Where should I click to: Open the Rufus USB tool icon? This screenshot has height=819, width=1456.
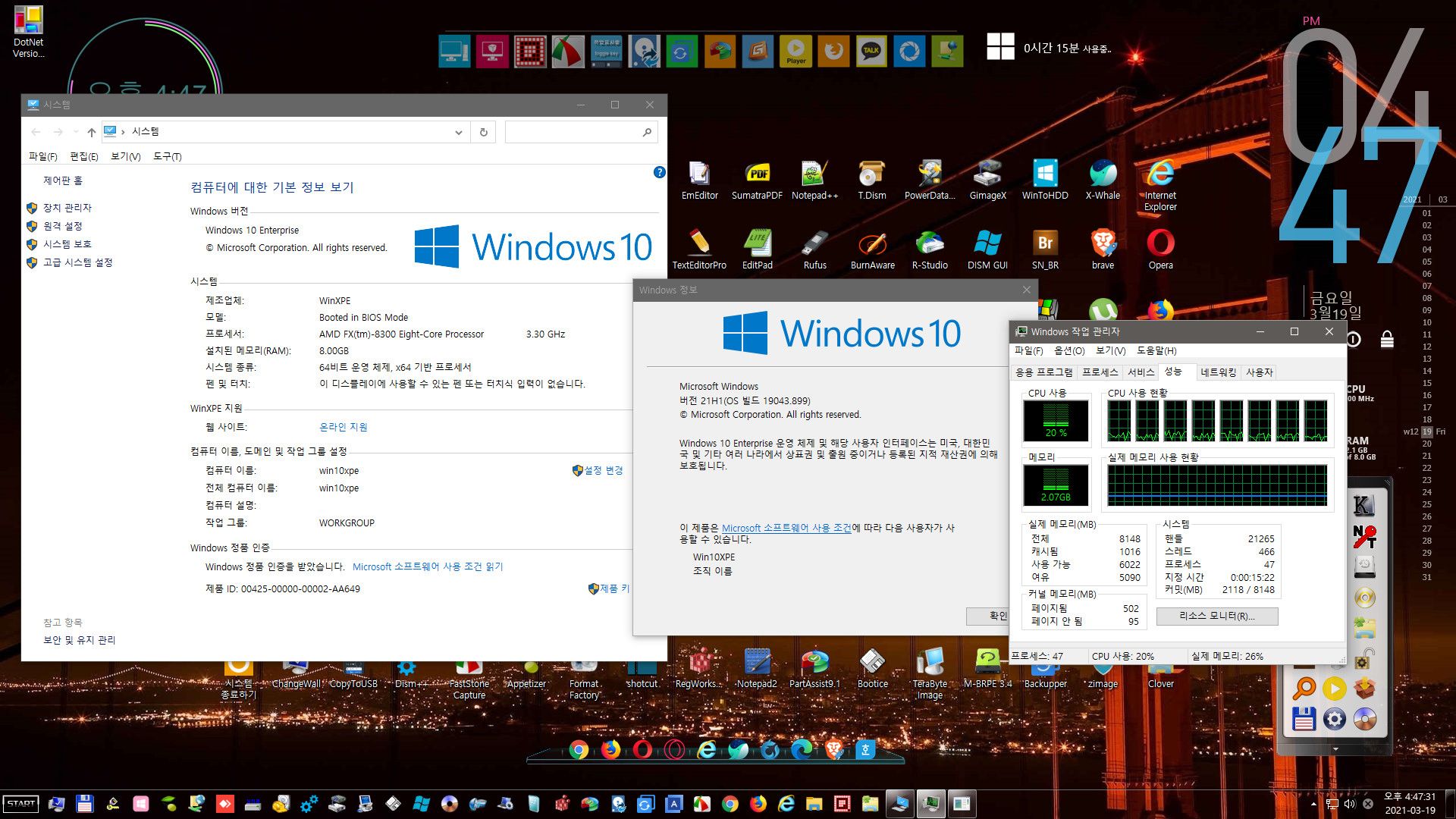(x=814, y=250)
